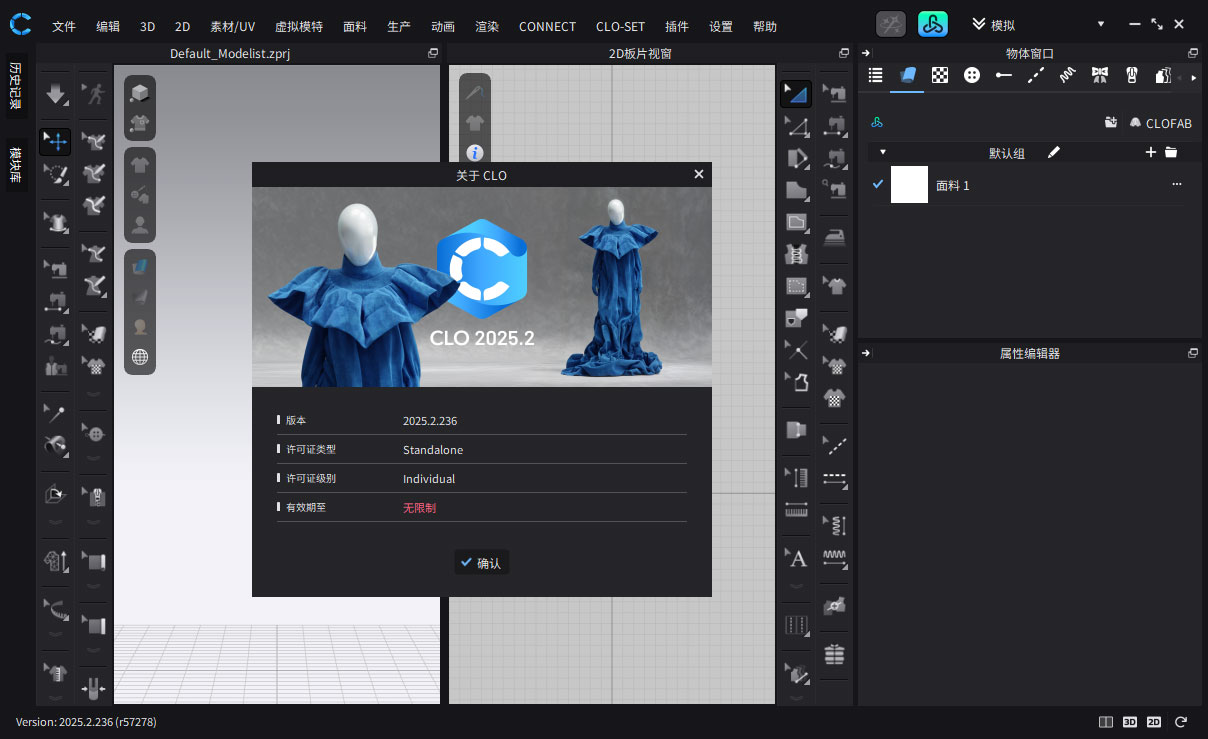This screenshot has height=739, width=1208.
Task: Click the pencil icon next to 默认组
Action: [x=1053, y=152]
